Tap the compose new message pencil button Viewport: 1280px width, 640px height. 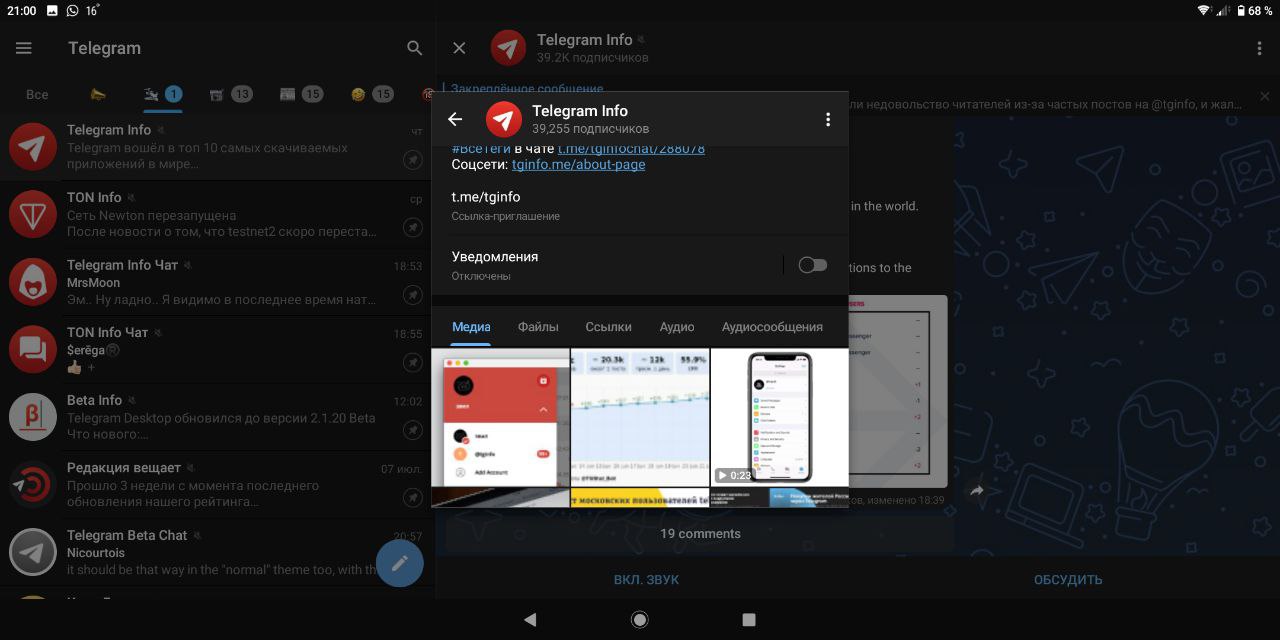coord(399,563)
